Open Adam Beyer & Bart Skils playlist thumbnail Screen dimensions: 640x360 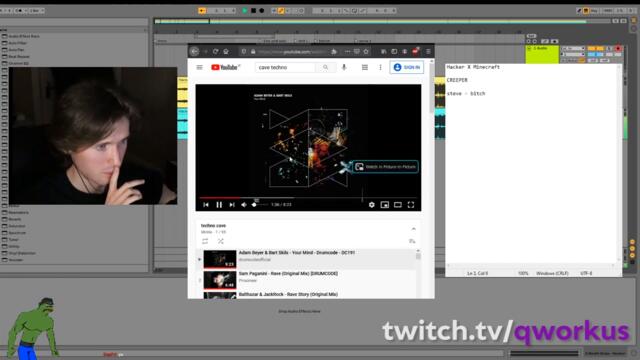point(220,259)
